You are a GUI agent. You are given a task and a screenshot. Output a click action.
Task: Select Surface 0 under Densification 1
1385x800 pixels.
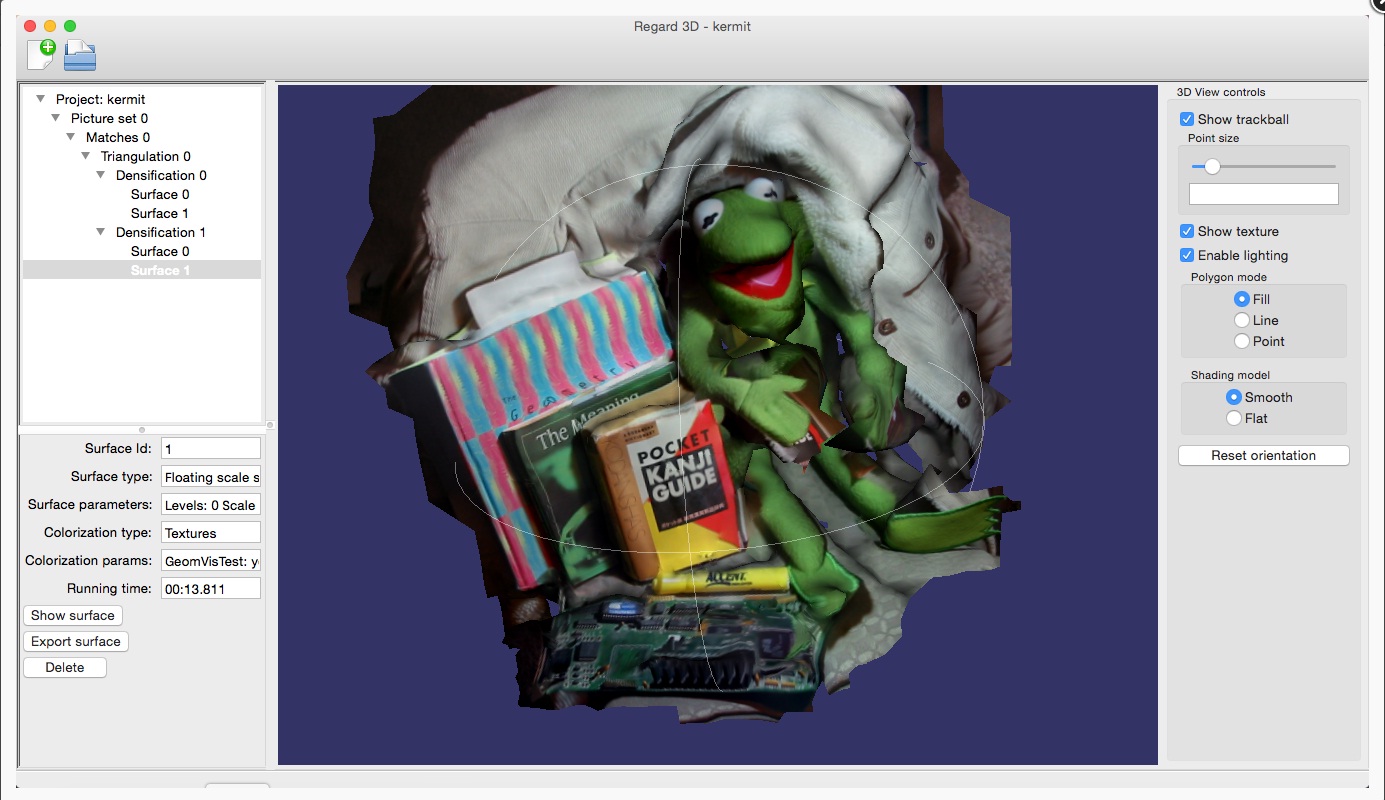160,251
